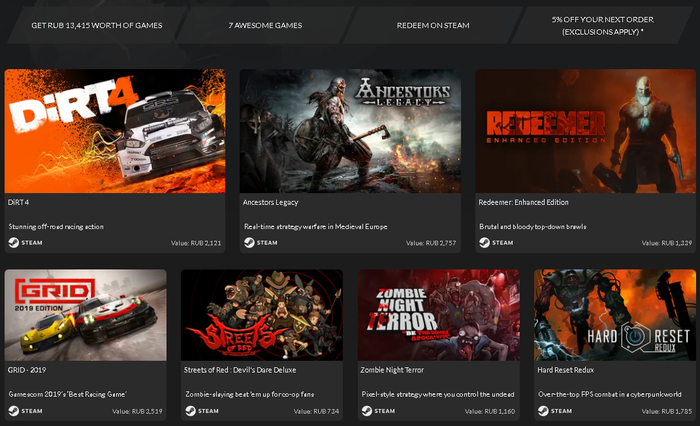Click 'Zombie-slaying beat 'em up for co-op fans'
The height and width of the screenshot is (426, 700).
click(x=250, y=394)
